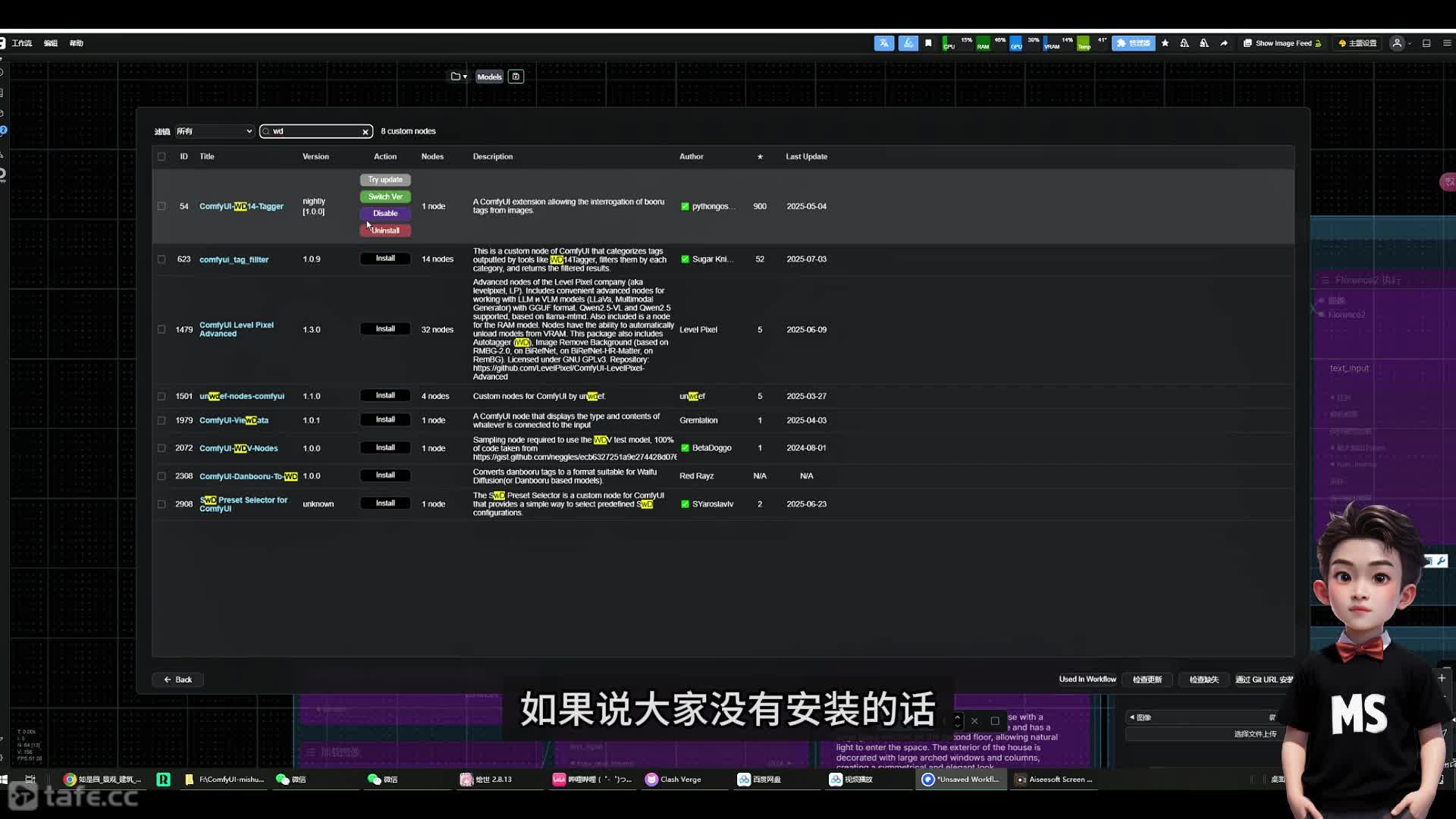Toggle Show Image Feed
The width and height of the screenshot is (1456, 819).
(1282, 43)
